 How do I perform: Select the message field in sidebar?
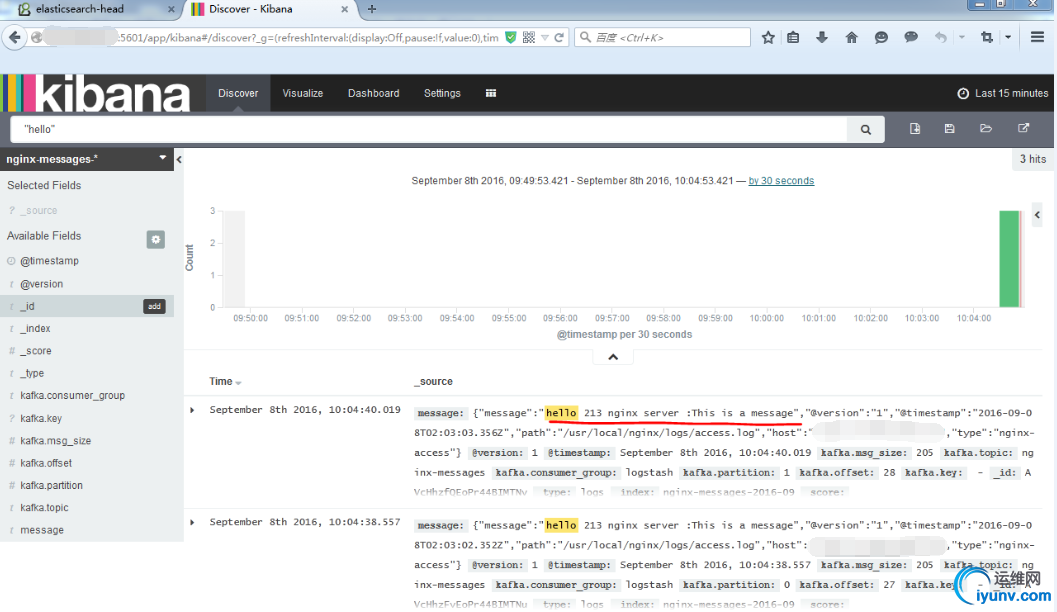tap(42, 530)
